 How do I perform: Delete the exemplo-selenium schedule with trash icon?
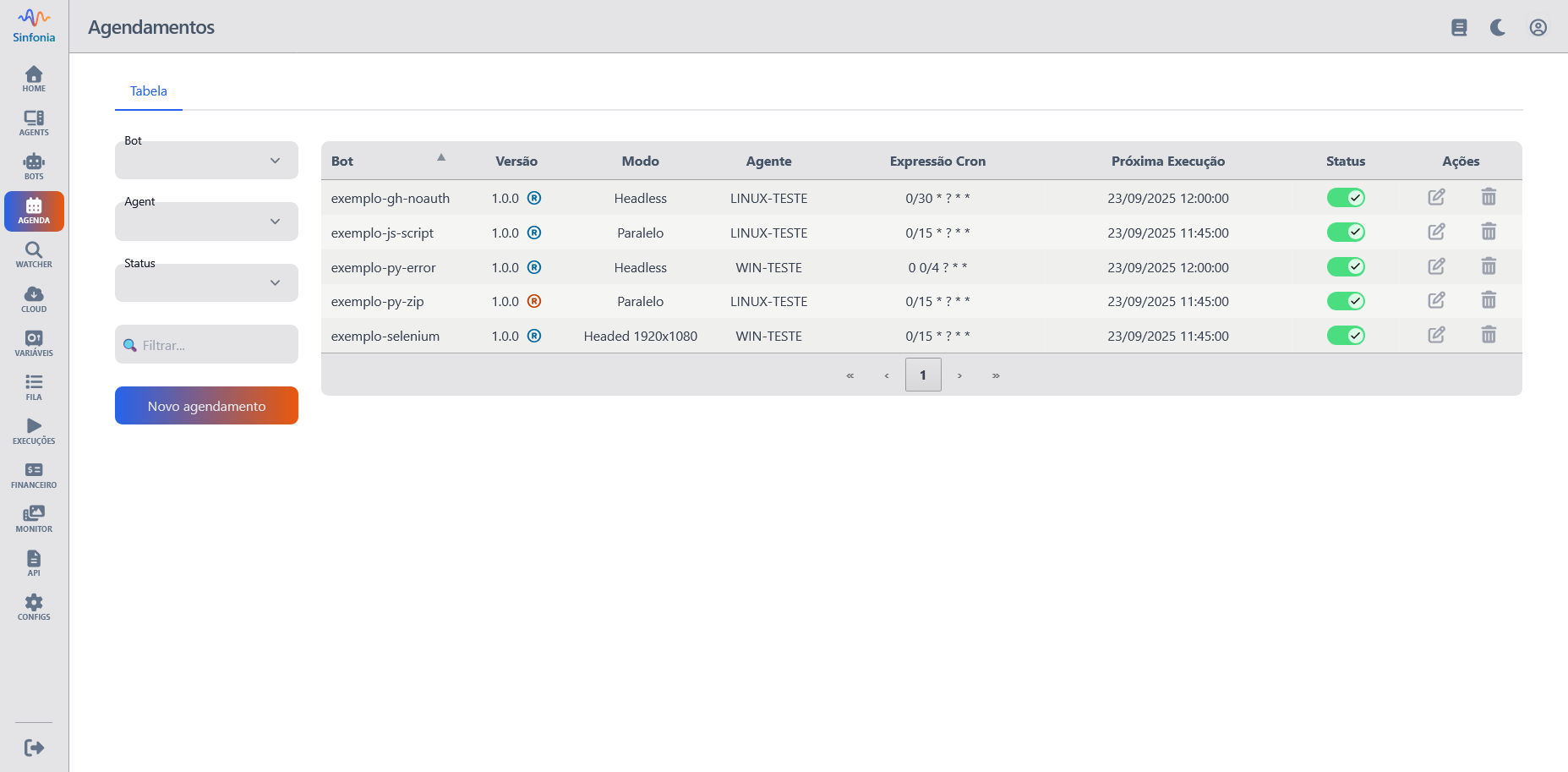tap(1489, 336)
